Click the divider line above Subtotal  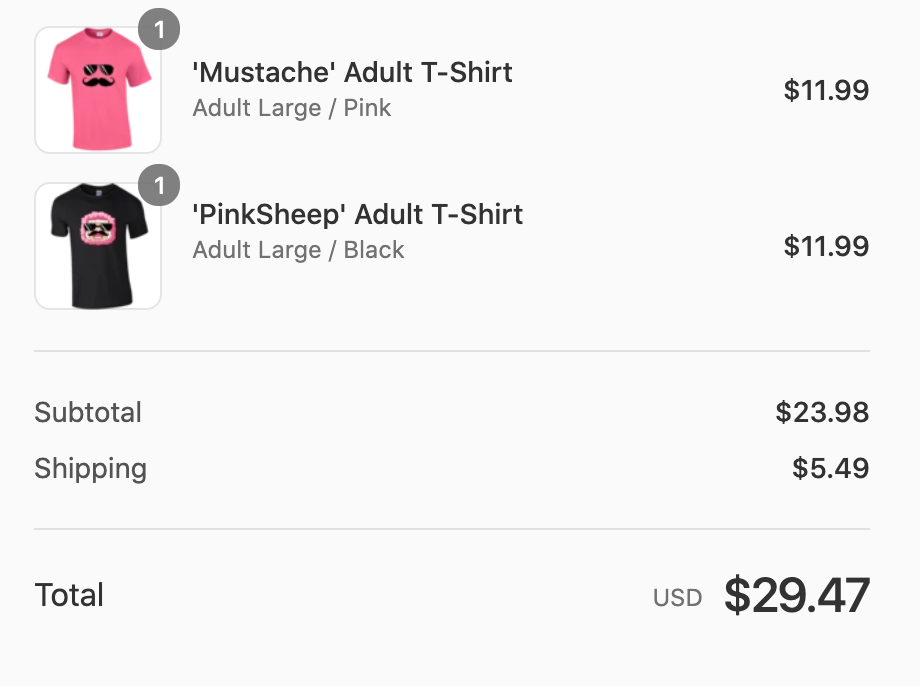tap(452, 352)
